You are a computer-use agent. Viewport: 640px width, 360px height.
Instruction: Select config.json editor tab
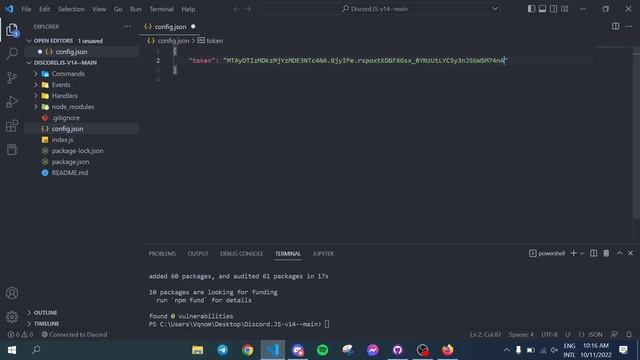tap(170, 27)
